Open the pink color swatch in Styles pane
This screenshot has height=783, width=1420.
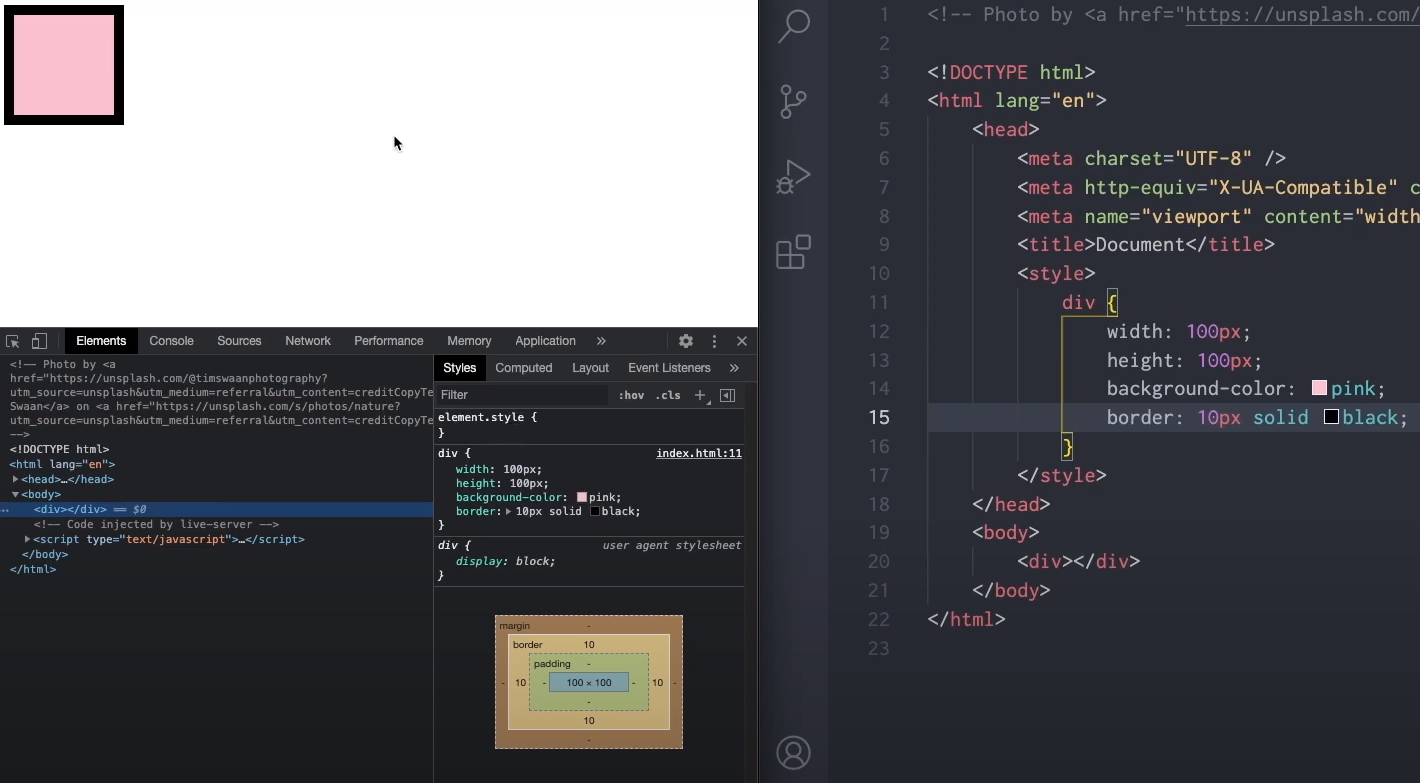582,497
